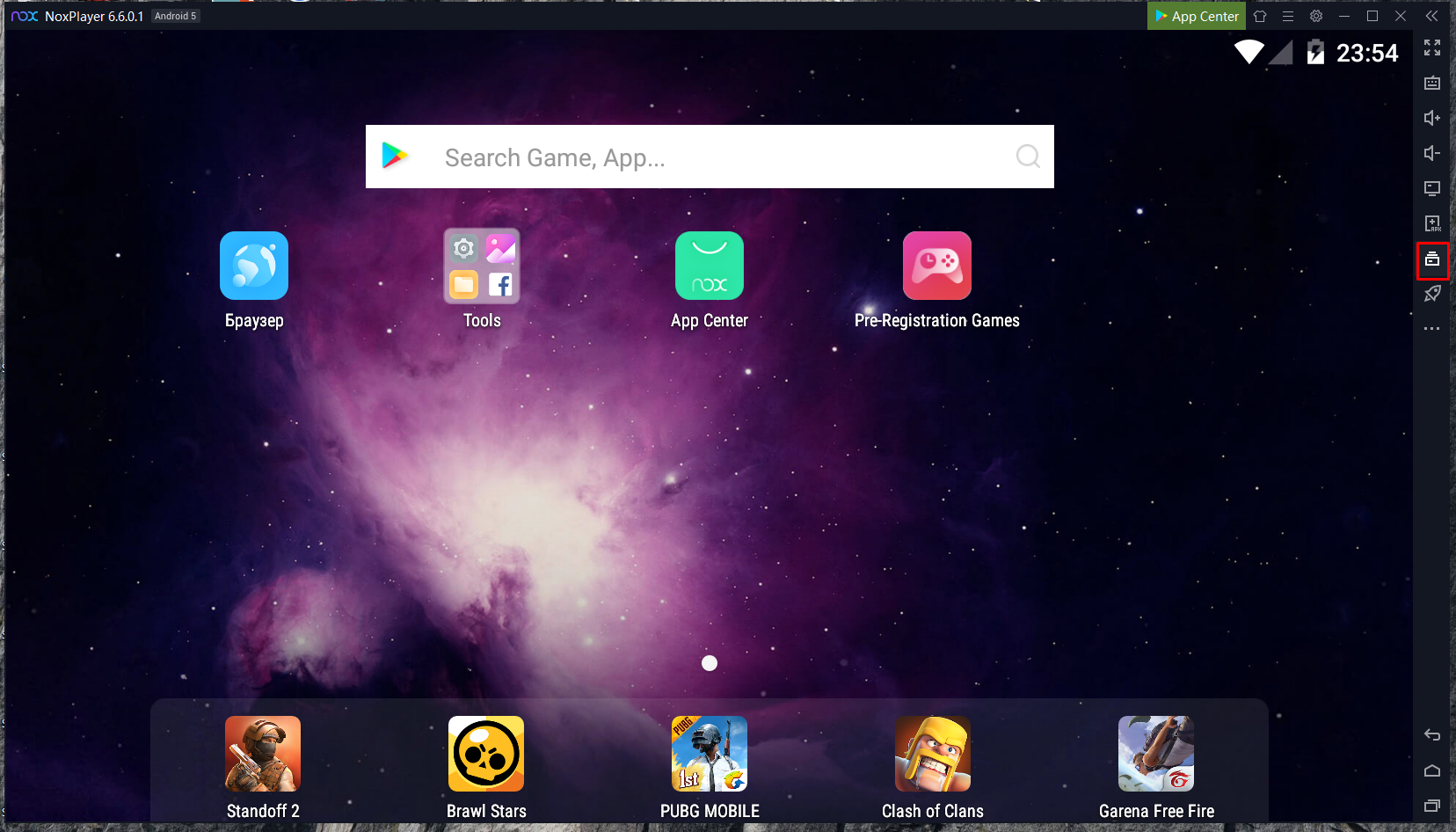The width and height of the screenshot is (1456, 832).
Task: Collapse the sidebar with double-arrow icon
Action: pyautogui.click(x=1432, y=16)
